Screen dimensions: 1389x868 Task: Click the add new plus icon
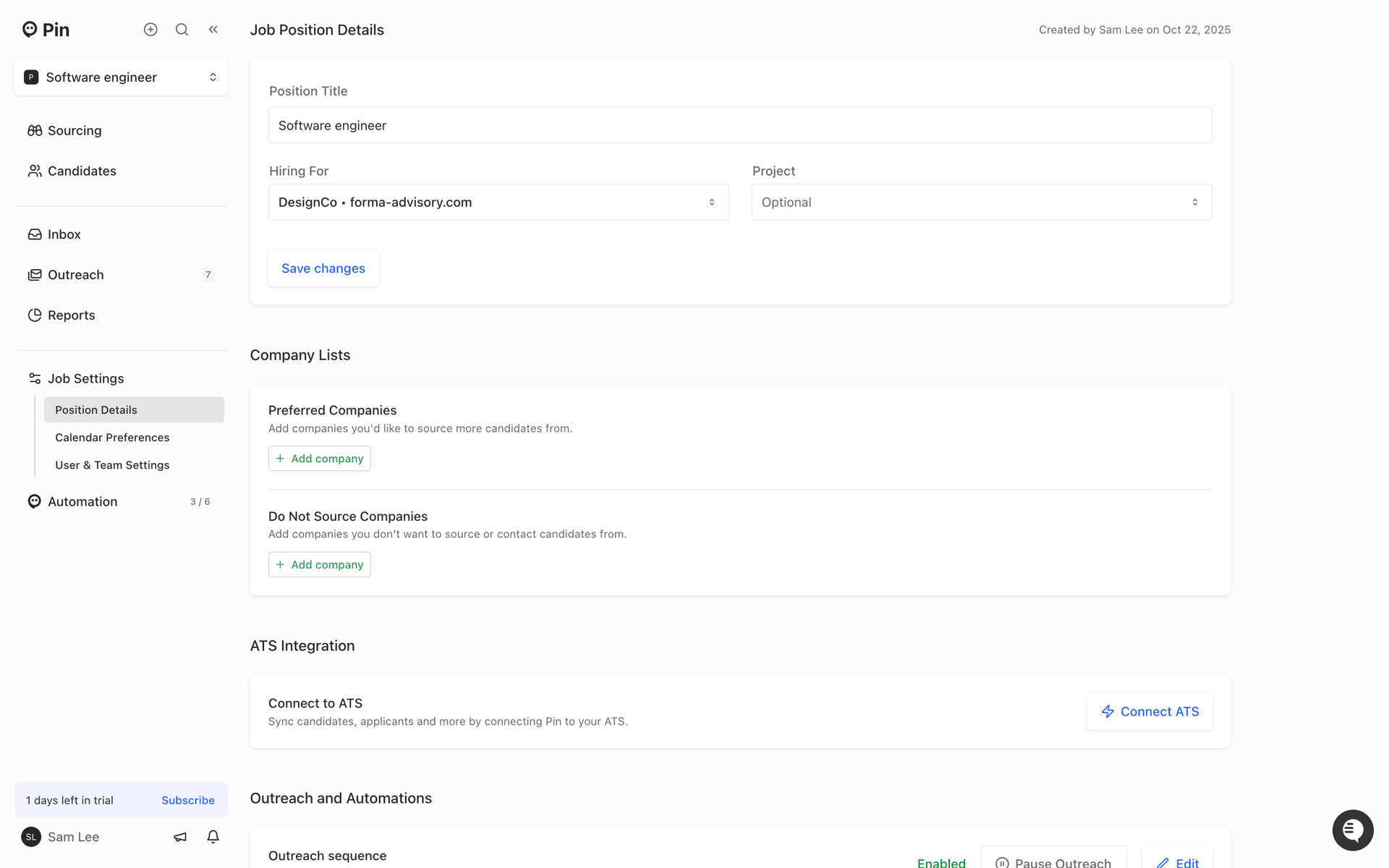[x=150, y=30]
